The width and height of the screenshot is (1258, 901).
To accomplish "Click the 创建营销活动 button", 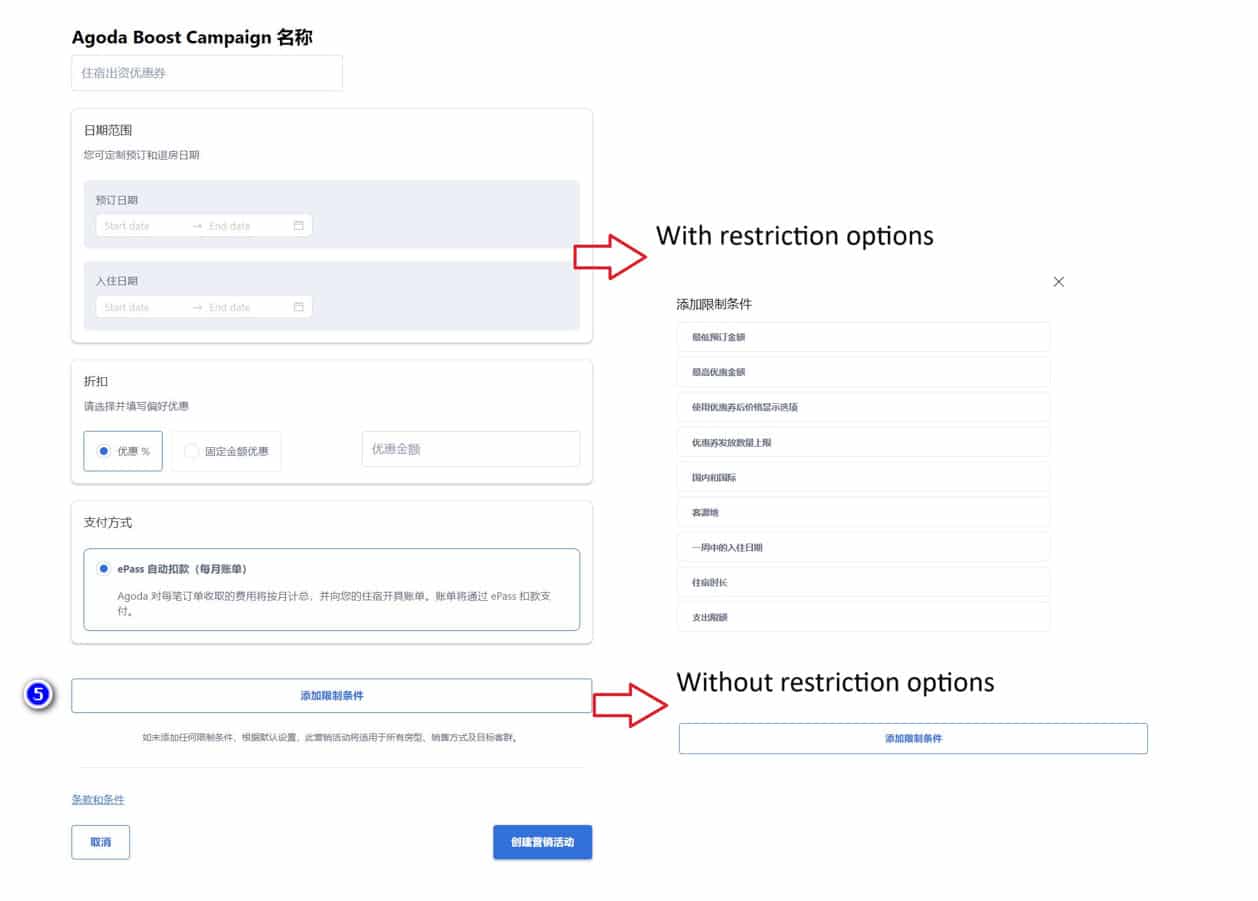I will tap(542, 842).
